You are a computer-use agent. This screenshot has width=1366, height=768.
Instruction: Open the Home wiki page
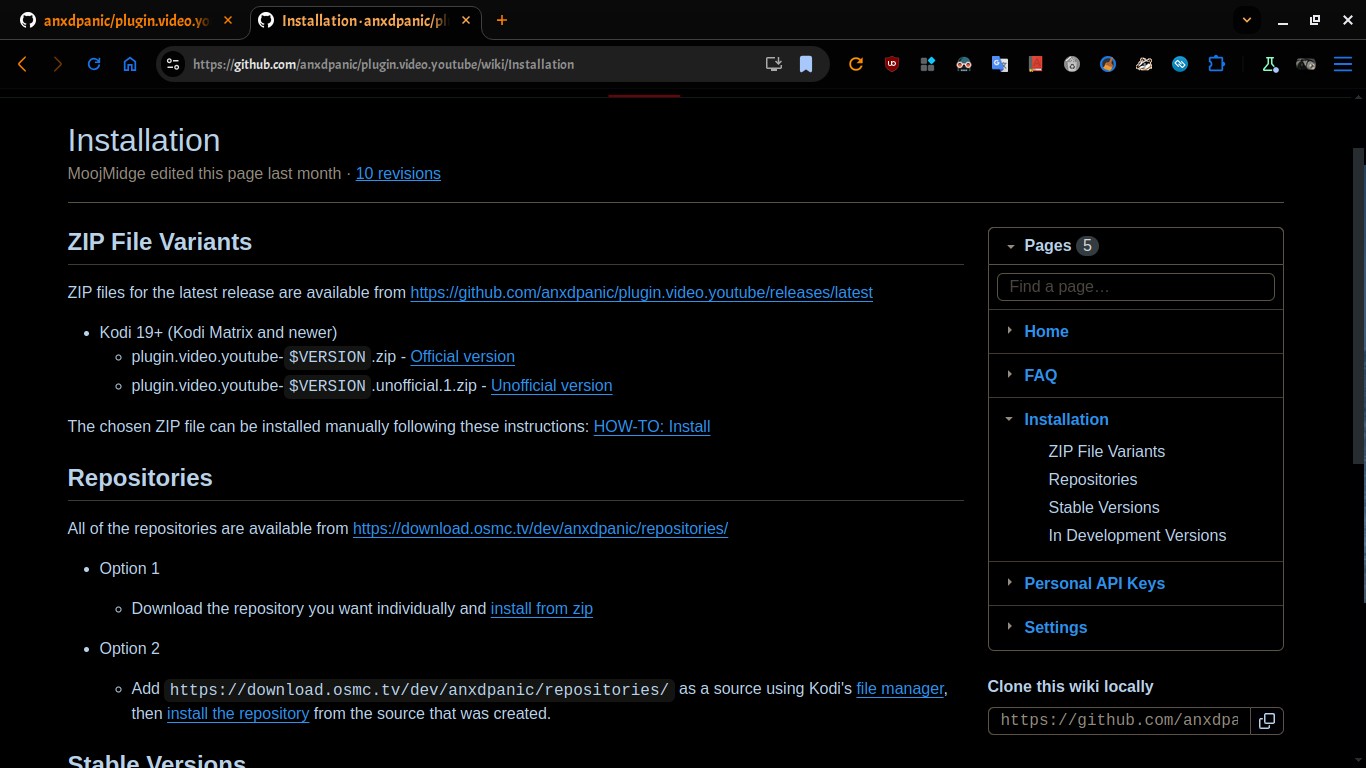coord(1046,331)
